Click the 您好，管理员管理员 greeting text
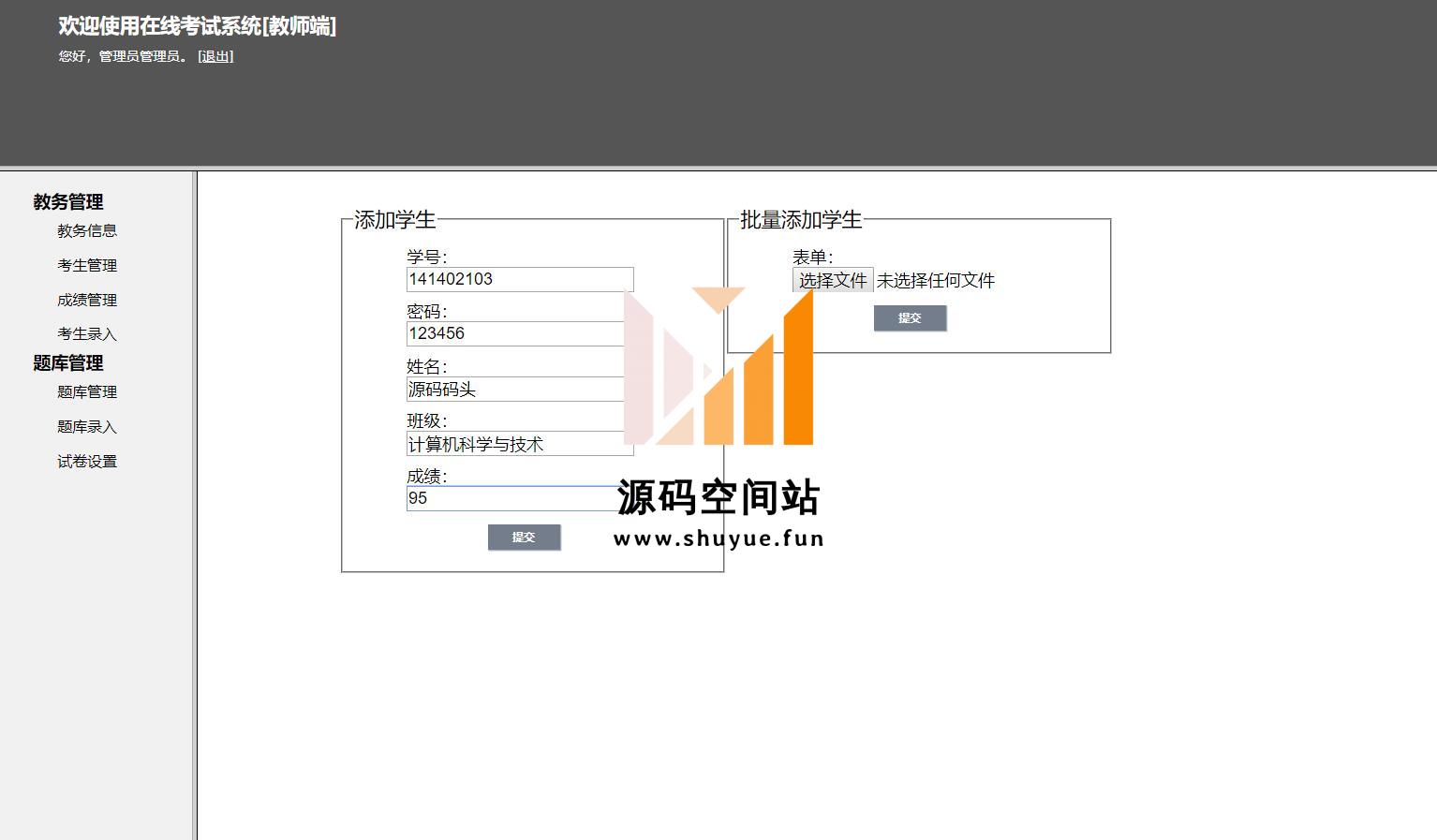Viewport: 1437px width, 840px height. pos(123,56)
